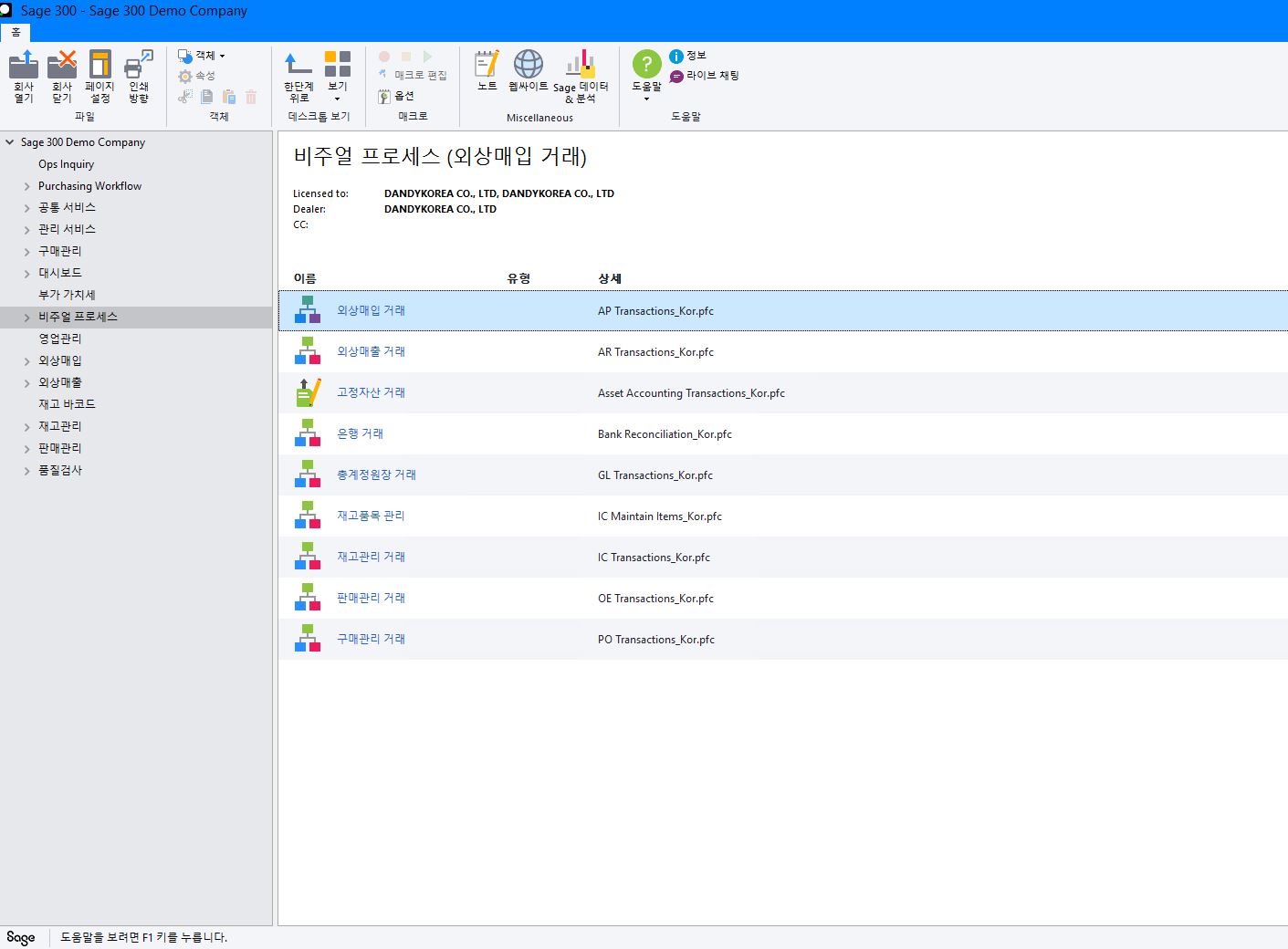The width and height of the screenshot is (1288, 949).
Task: Expand the 구매관리 node
Action: tap(27, 252)
